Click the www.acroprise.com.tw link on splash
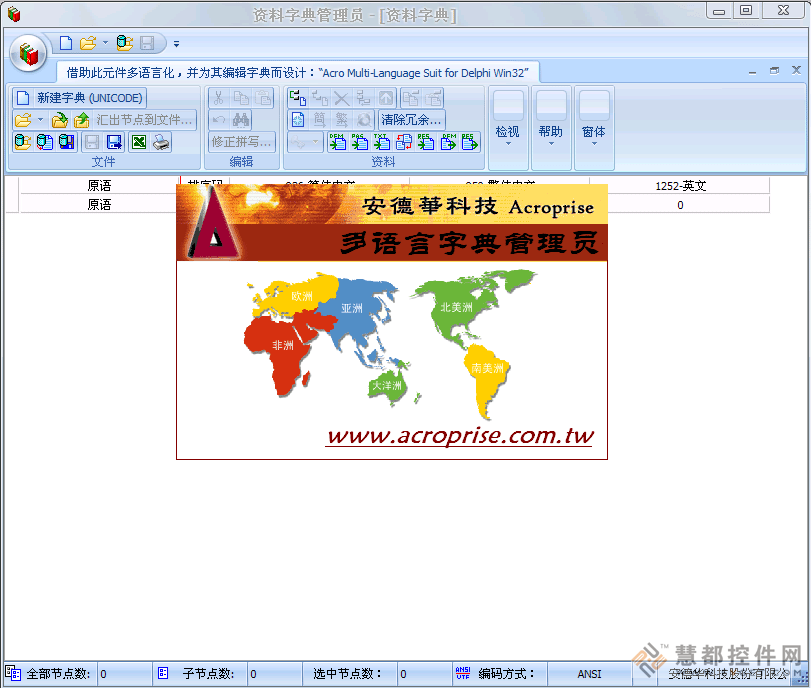811x688 pixels. pyautogui.click(x=460, y=436)
